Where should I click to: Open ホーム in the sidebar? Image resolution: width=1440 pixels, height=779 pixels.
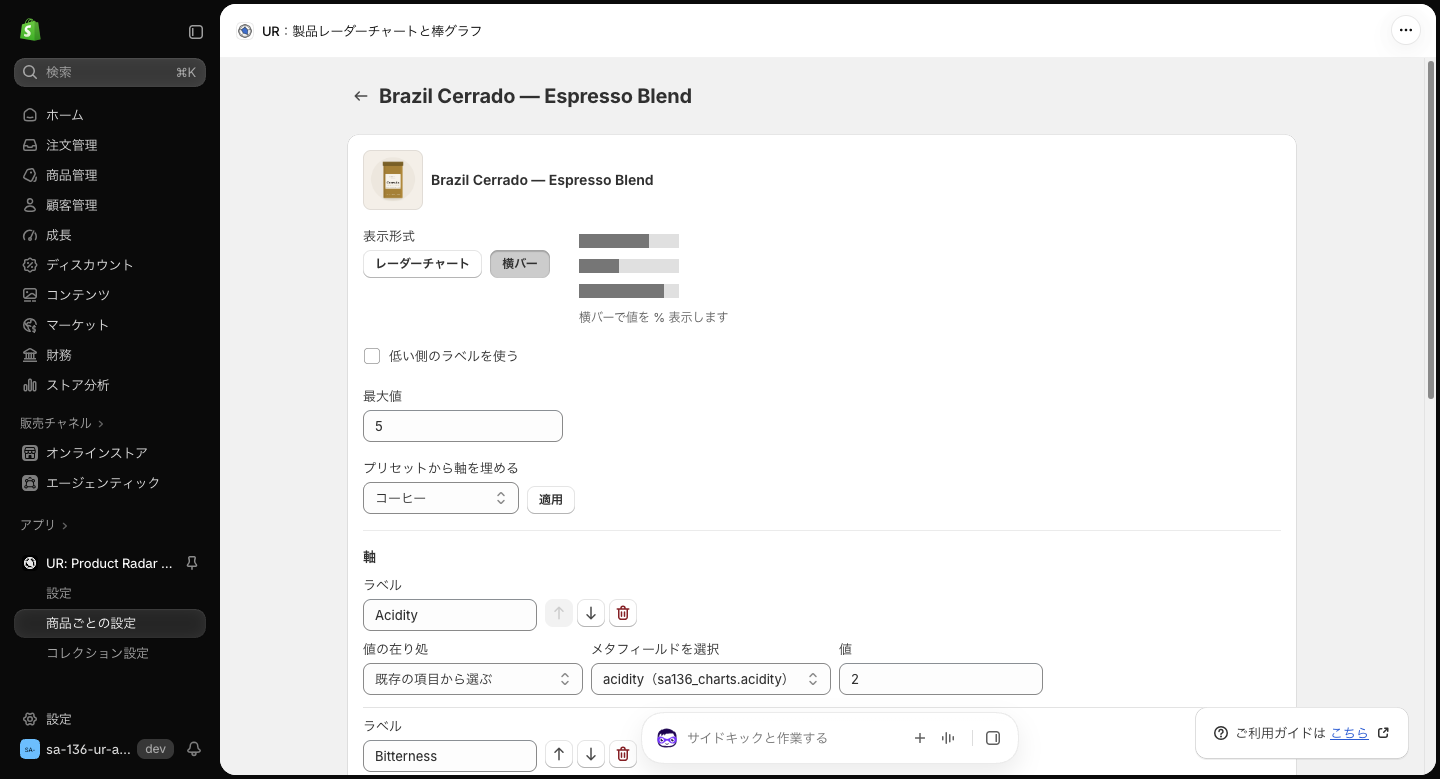pyautogui.click(x=110, y=115)
